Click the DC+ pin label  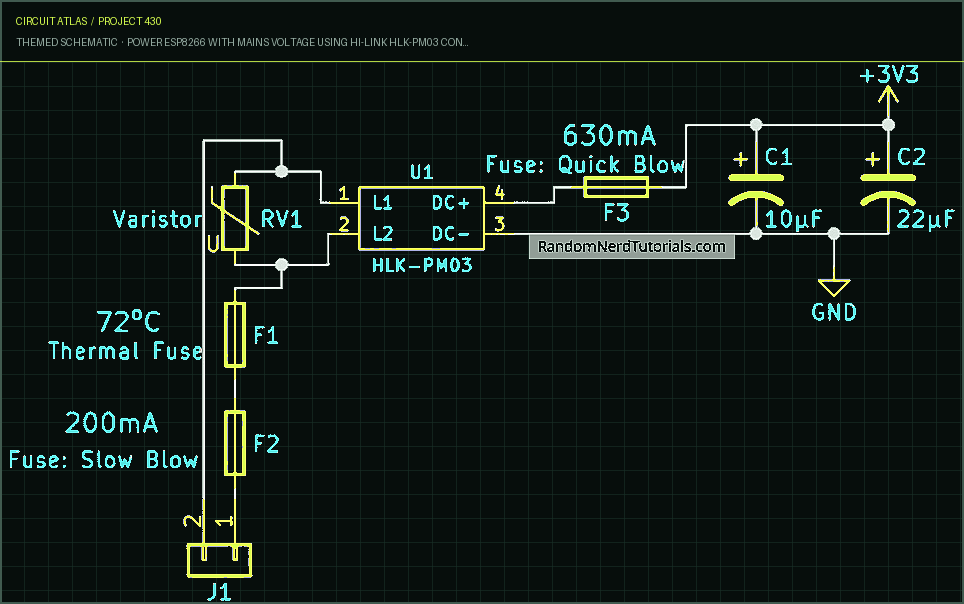(451, 202)
